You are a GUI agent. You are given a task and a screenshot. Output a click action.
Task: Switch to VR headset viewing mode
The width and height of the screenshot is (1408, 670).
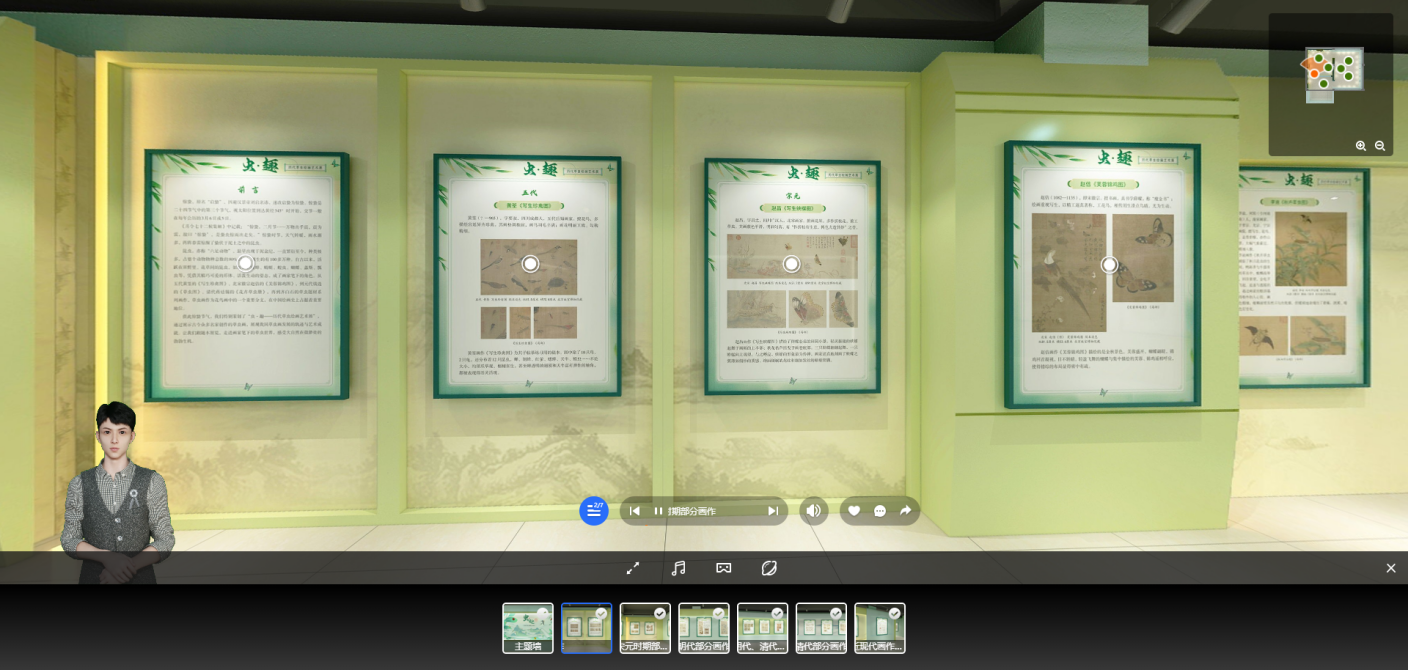[x=724, y=568]
